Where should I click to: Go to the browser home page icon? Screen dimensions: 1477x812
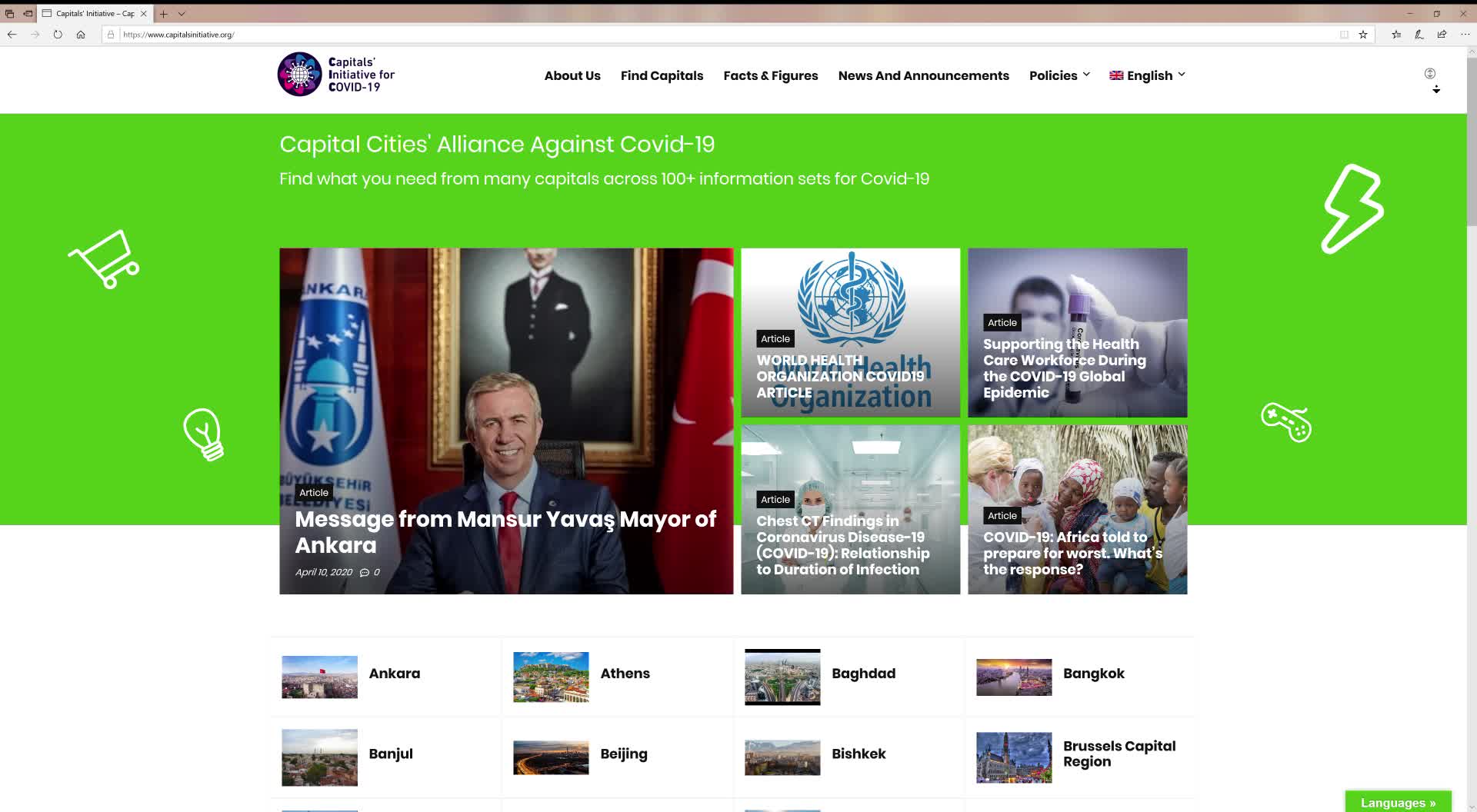(x=81, y=35)
